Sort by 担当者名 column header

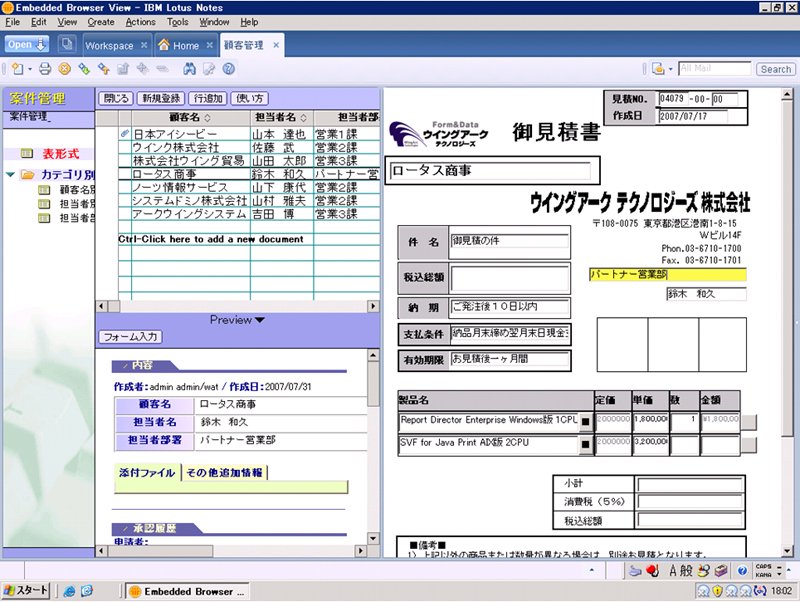point(281,117)
